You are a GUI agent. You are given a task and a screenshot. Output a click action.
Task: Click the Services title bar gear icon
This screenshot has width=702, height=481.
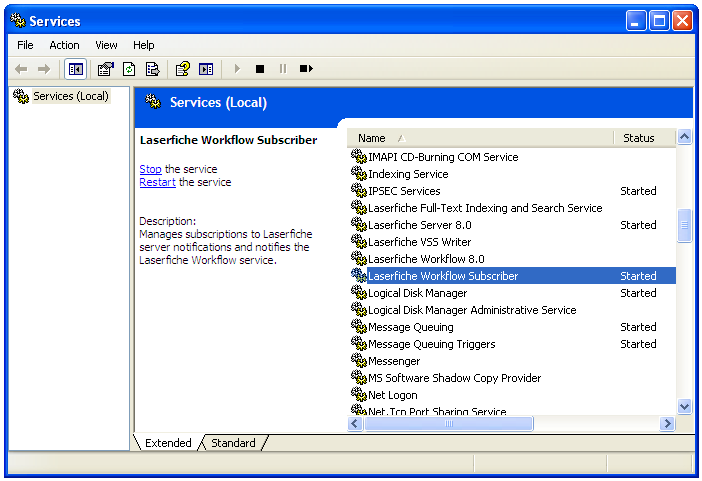point(18,20)
